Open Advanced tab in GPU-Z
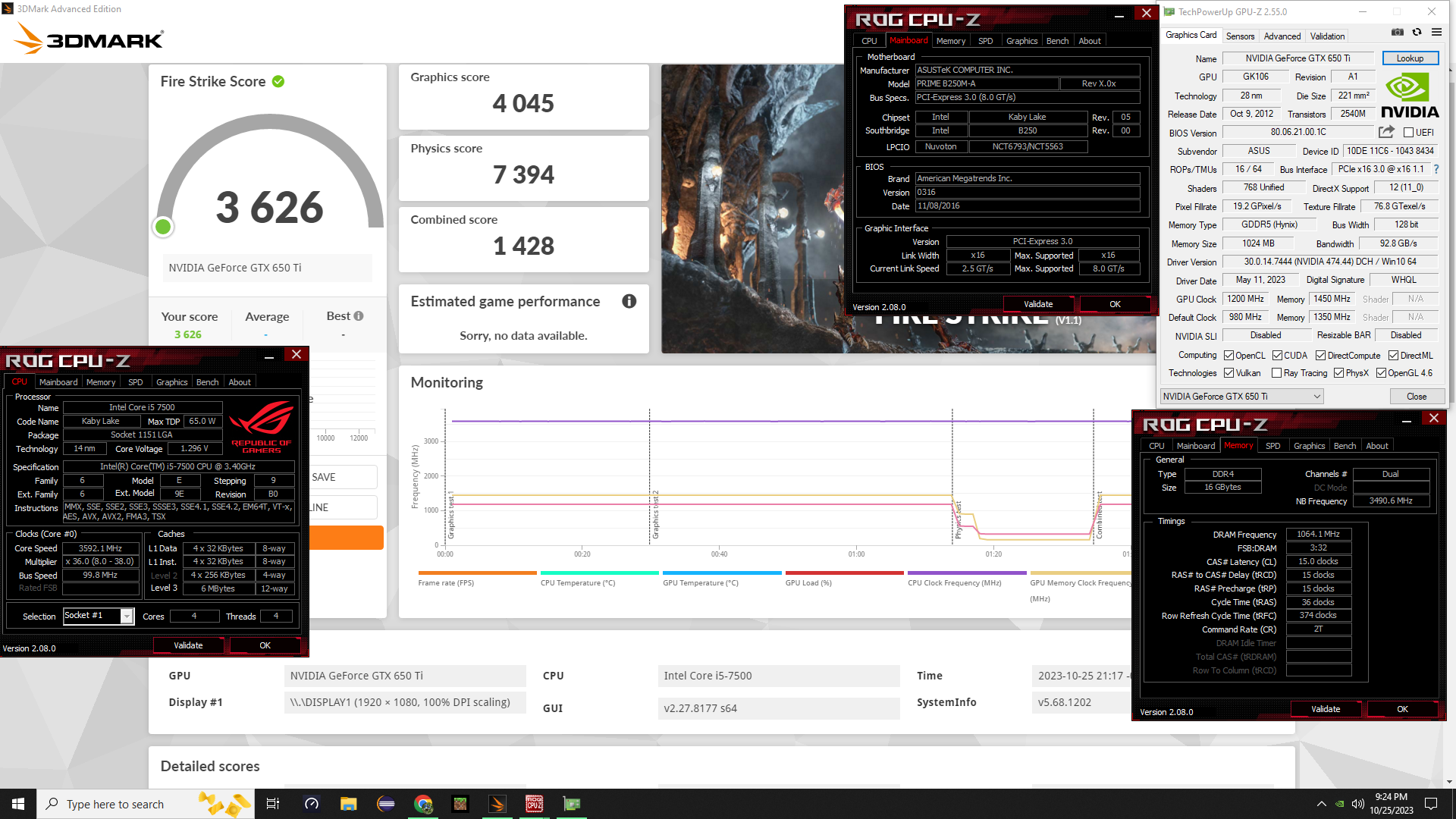Screen dimensions: 1456x819 (1282, 36)
